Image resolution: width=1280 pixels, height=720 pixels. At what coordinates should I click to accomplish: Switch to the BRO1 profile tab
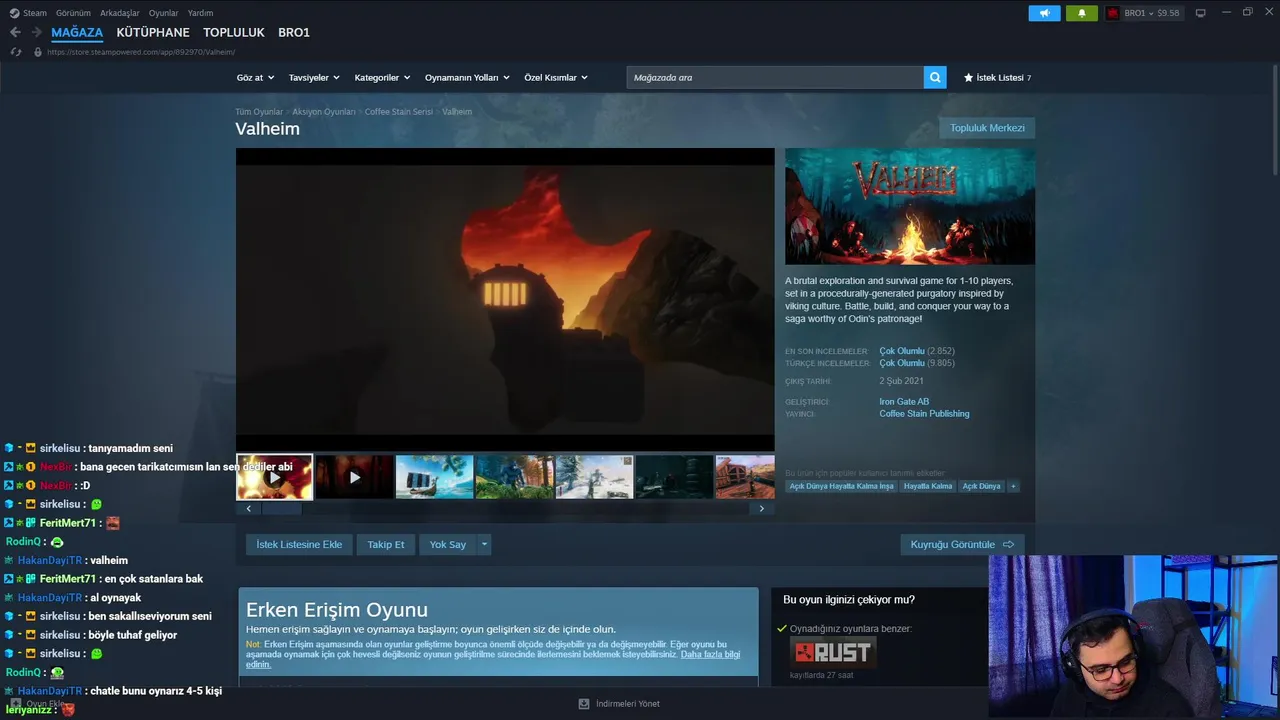pos(294,32)
